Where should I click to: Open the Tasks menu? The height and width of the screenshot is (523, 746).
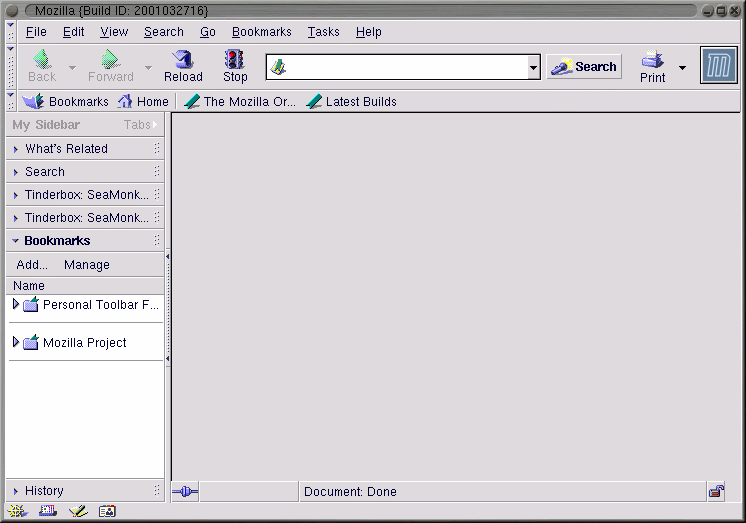[323, 32]
